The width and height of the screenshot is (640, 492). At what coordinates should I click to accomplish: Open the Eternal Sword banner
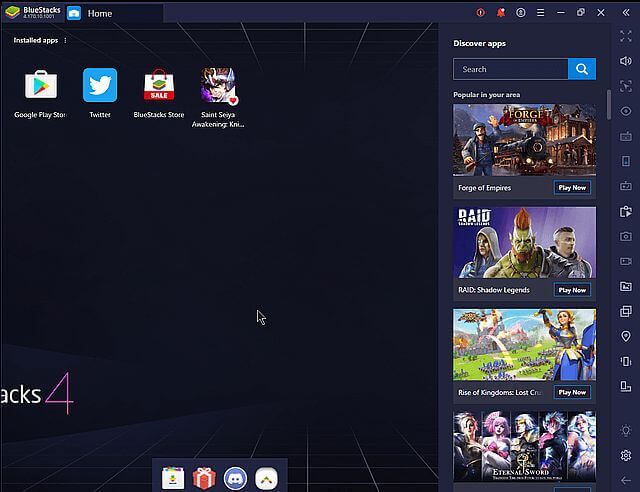[524, 447]
